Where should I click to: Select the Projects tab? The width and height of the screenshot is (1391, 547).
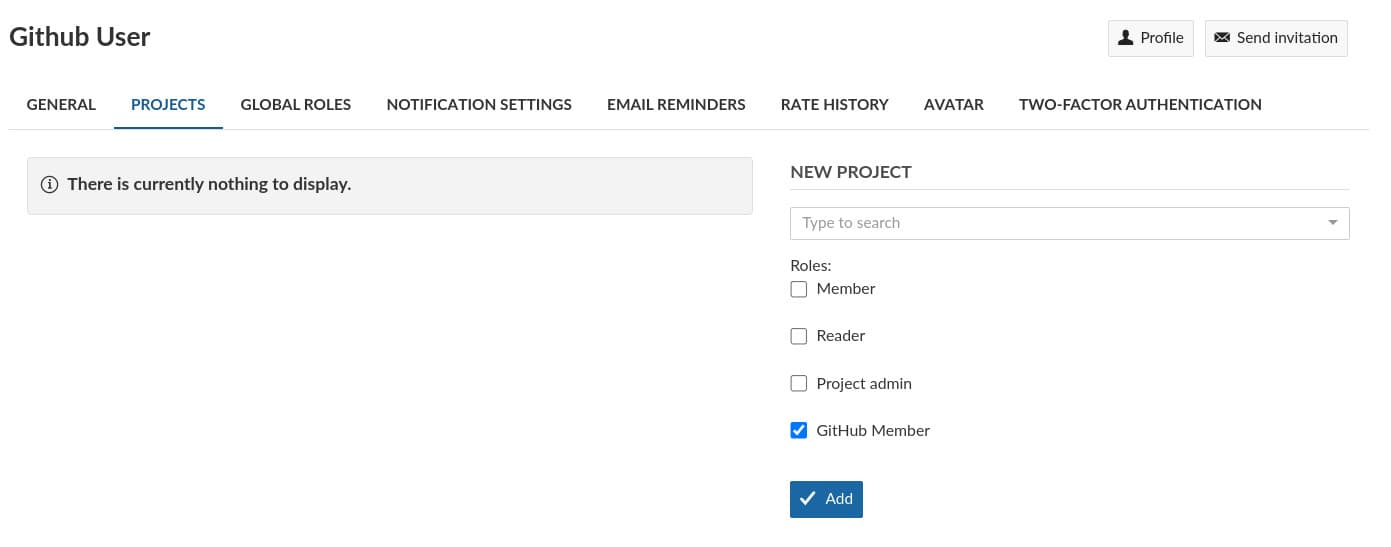168,104
